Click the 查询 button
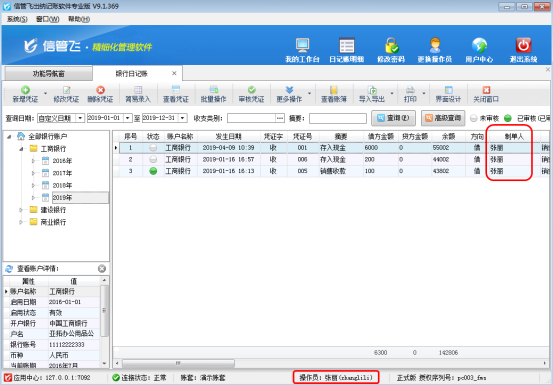The image size is (553, 385). [393, 118]
